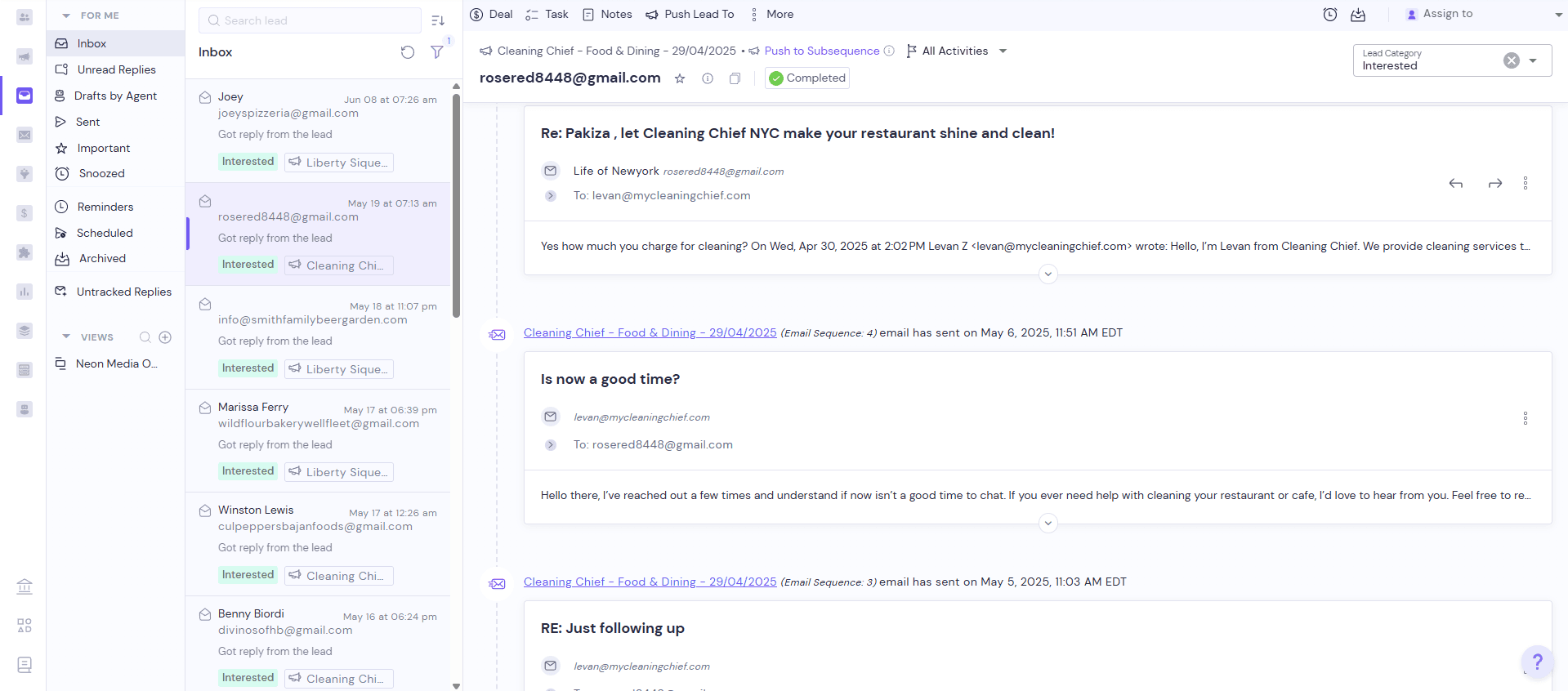This screenshot has height=691, width=1568.
Task: Star the rosered8448@gmail.com lead
Action: coord(680,78)
